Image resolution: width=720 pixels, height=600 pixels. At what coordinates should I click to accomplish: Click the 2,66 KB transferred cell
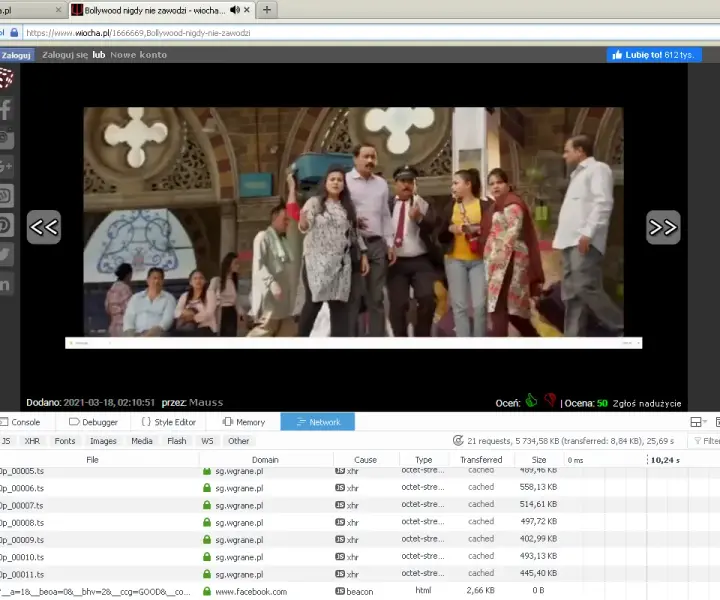(481, 590)
